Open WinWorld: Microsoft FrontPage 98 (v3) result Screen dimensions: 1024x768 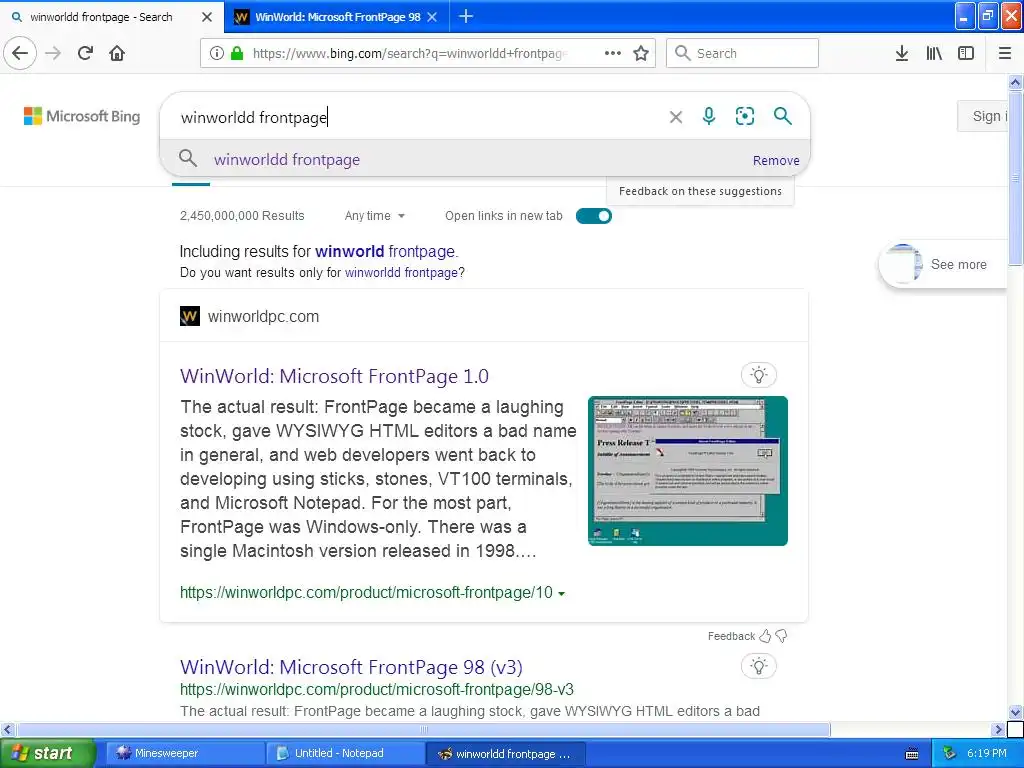coord(351,667)
